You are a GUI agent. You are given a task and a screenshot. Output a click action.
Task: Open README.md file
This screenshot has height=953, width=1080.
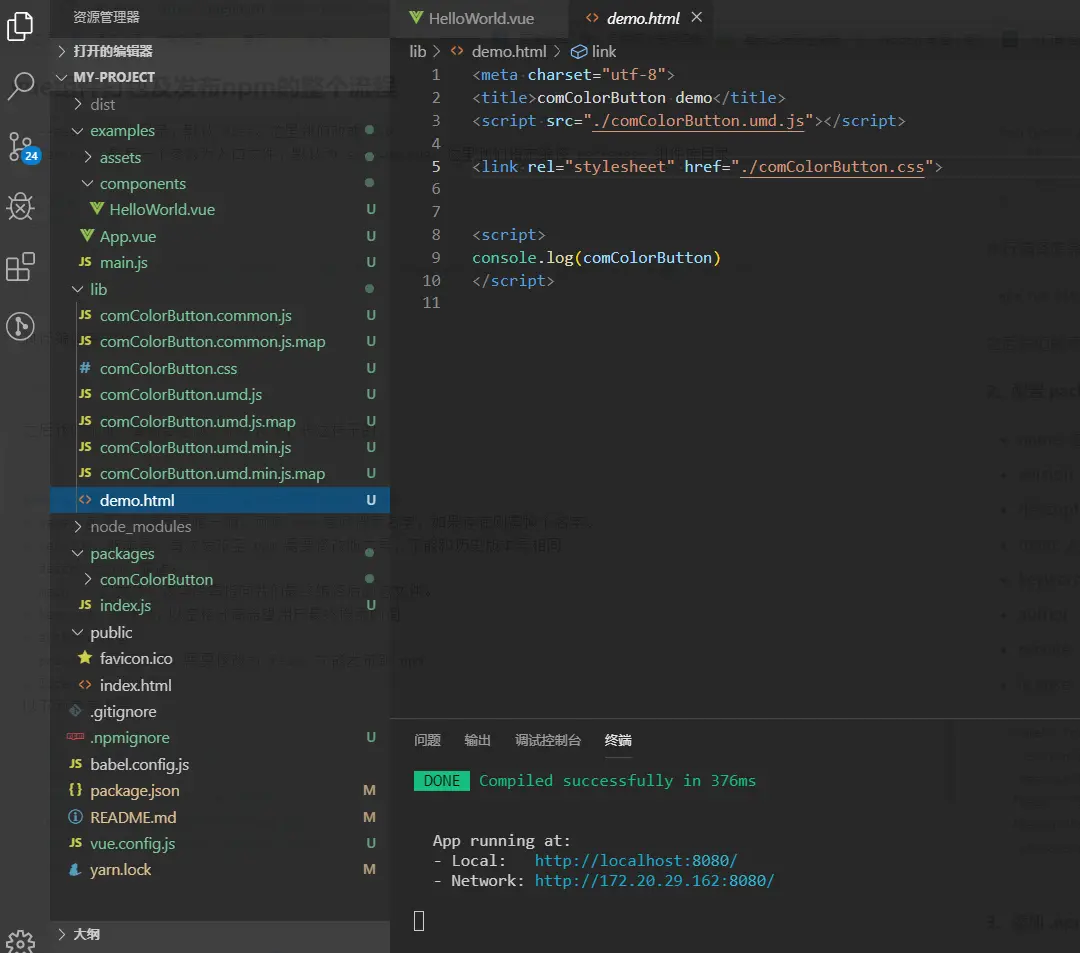tap(220, 817)
